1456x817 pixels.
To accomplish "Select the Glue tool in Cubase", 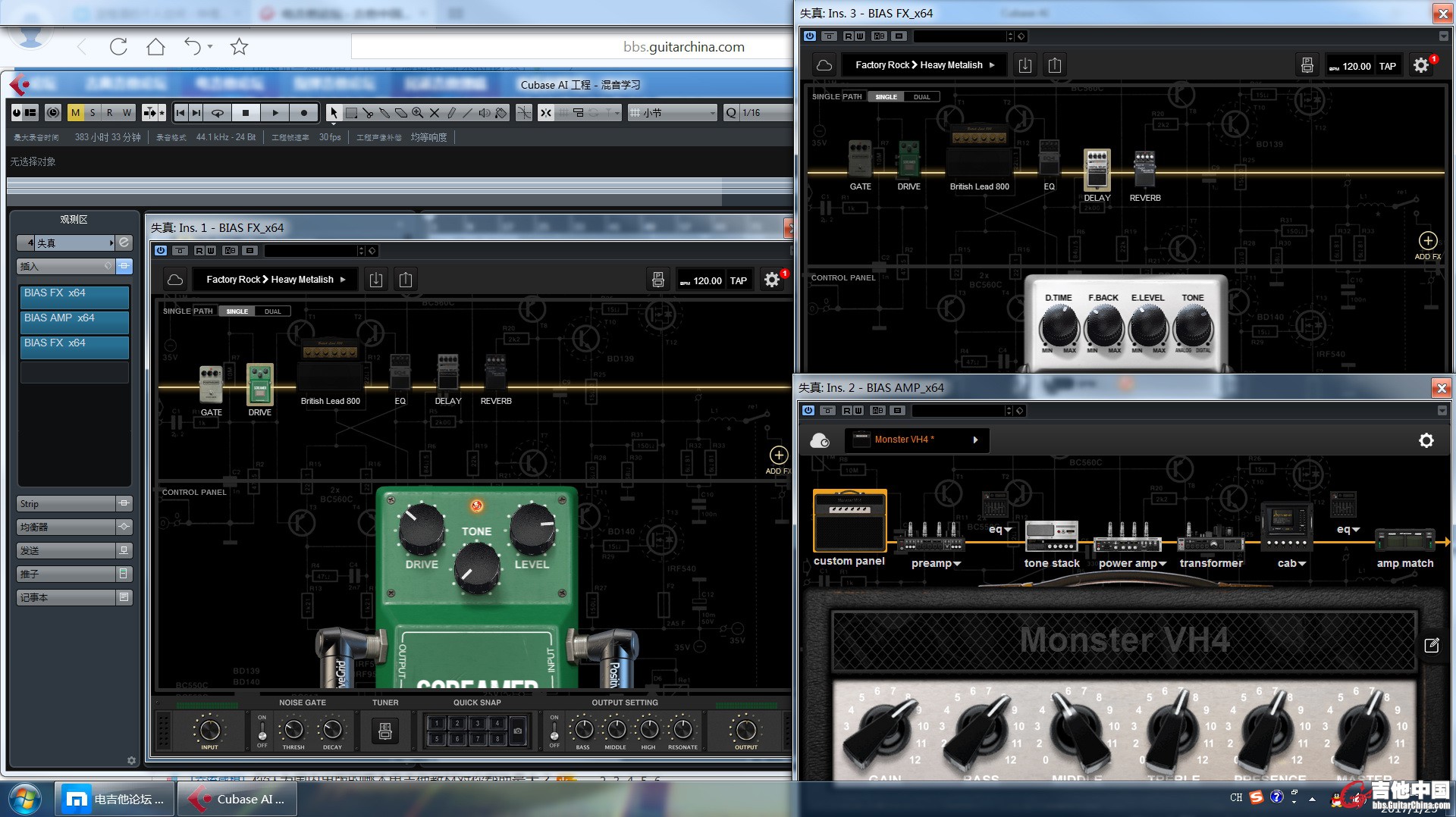I will (384, 113).
